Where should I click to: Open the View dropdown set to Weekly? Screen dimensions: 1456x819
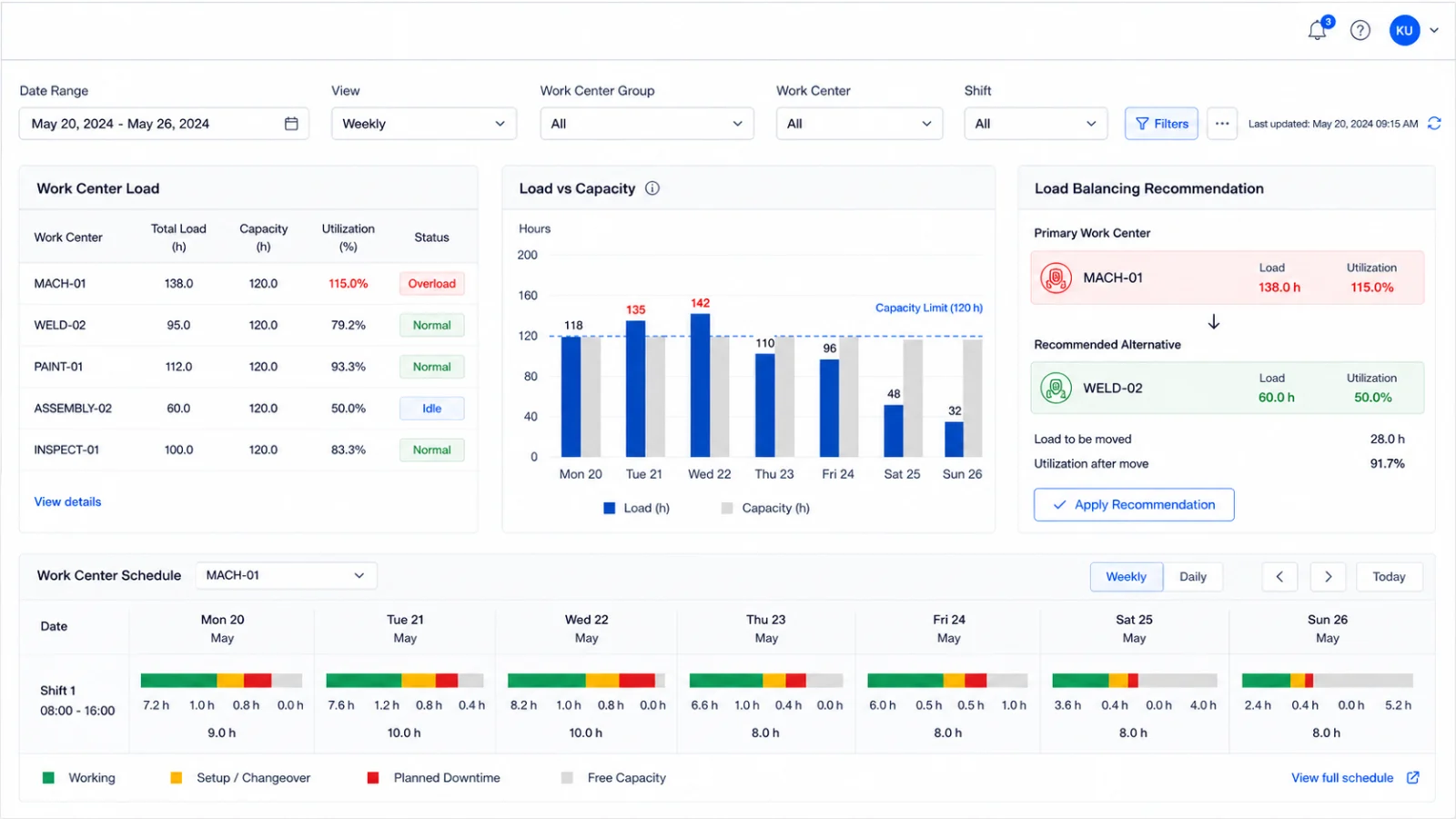pos(424,124)
